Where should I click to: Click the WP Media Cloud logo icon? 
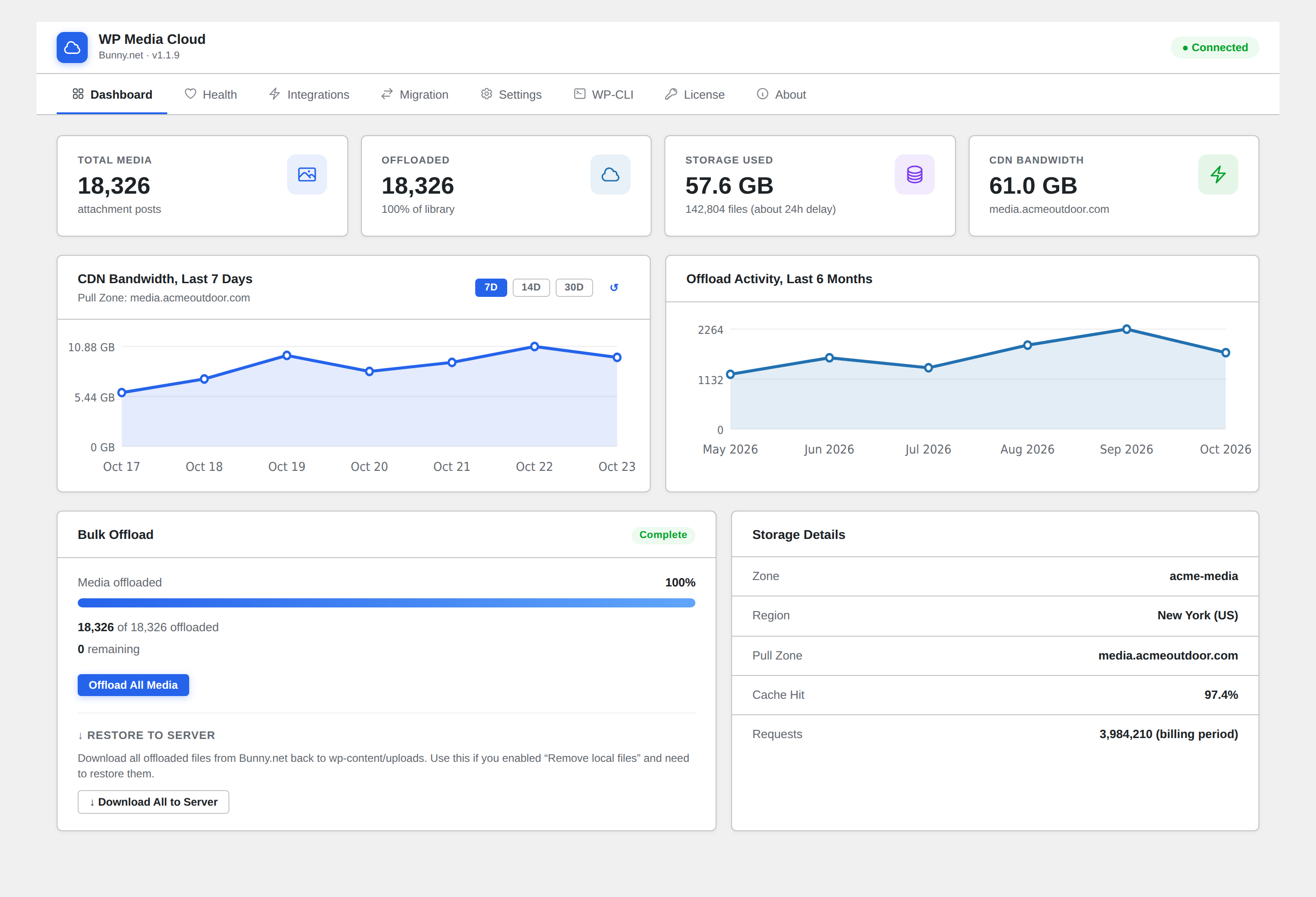[72, 47]
